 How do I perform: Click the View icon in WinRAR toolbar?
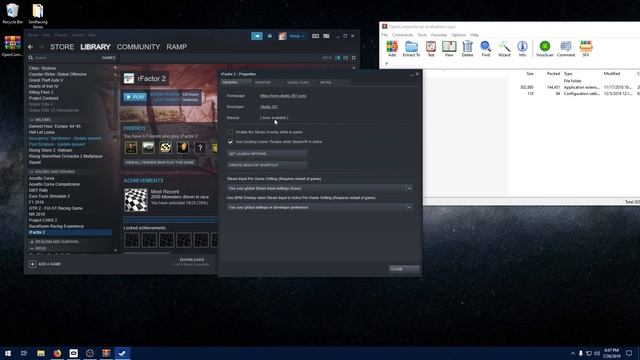pos(449,48)
